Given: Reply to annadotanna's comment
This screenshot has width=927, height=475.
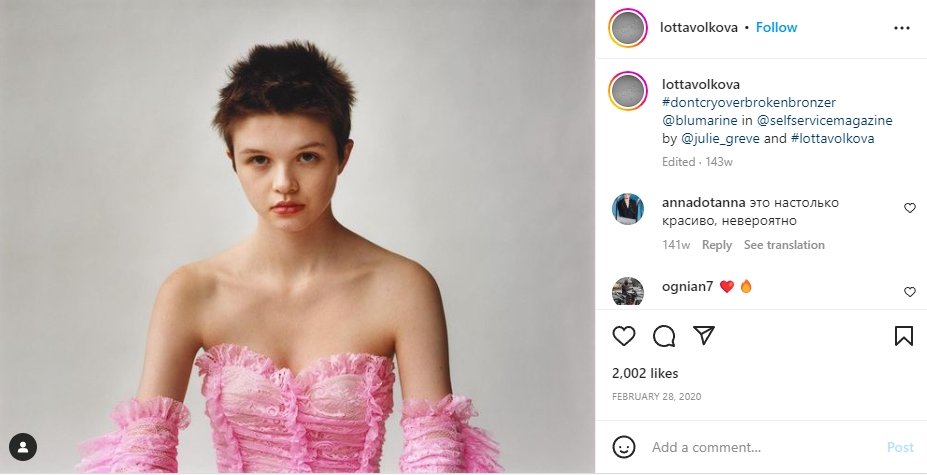Looking at the screenshot, I should coord(716,245).
